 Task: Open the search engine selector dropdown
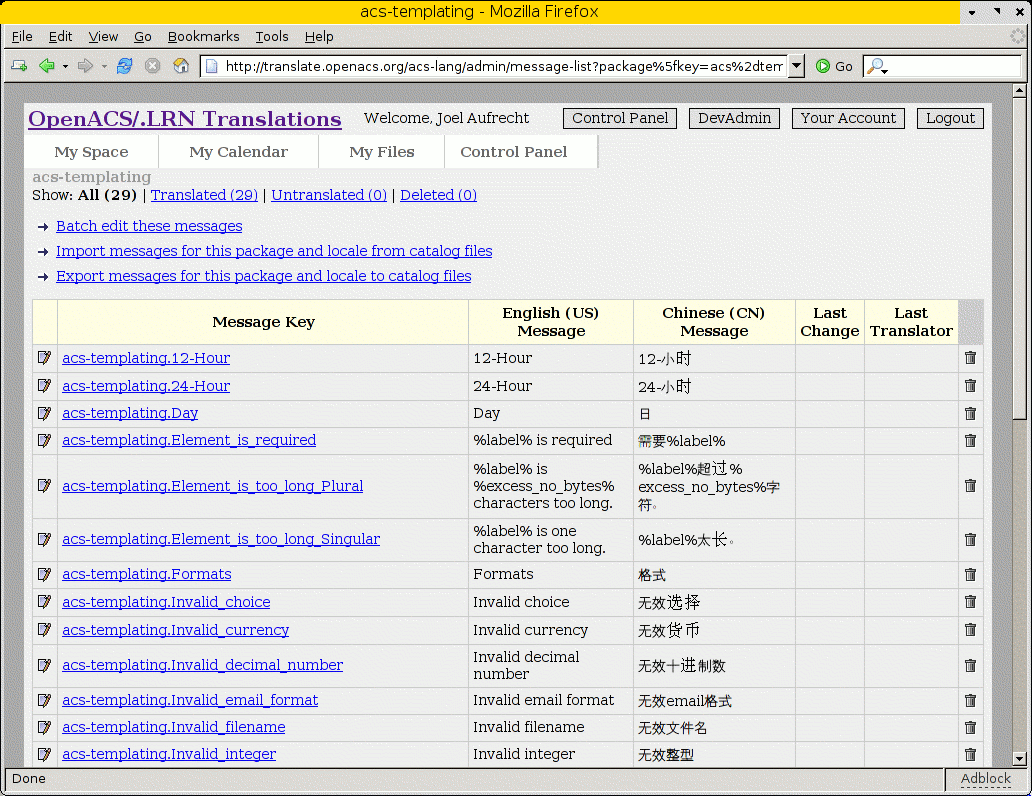(877, 66)
